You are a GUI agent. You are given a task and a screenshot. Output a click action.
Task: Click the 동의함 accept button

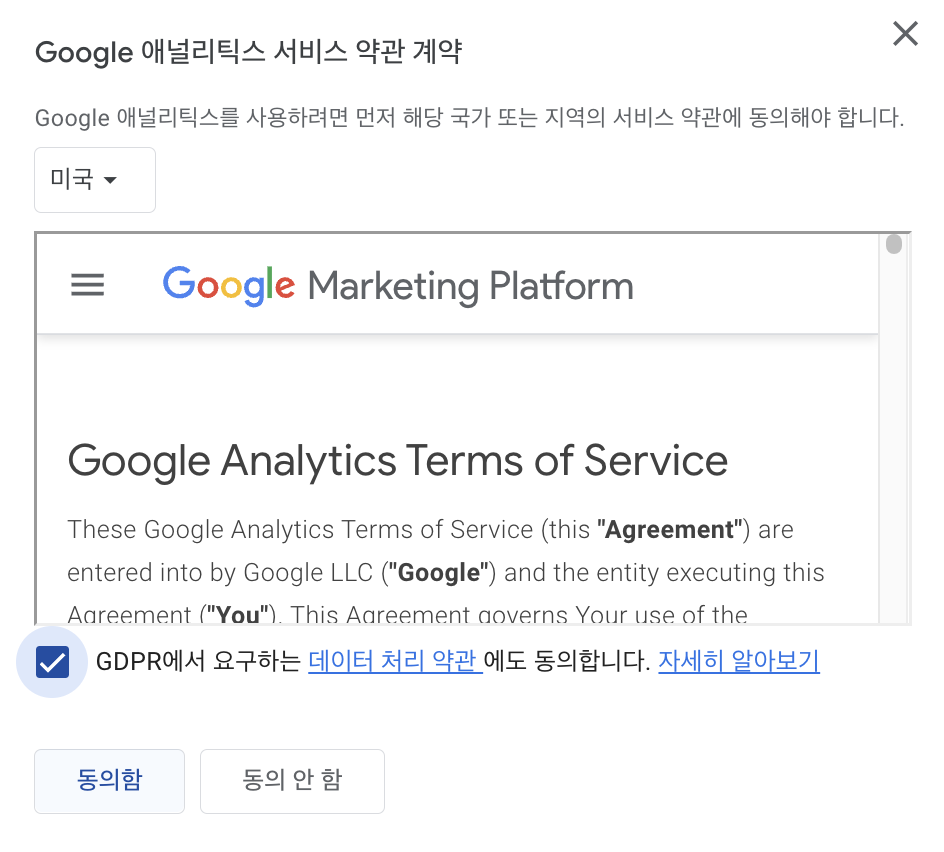110,781
